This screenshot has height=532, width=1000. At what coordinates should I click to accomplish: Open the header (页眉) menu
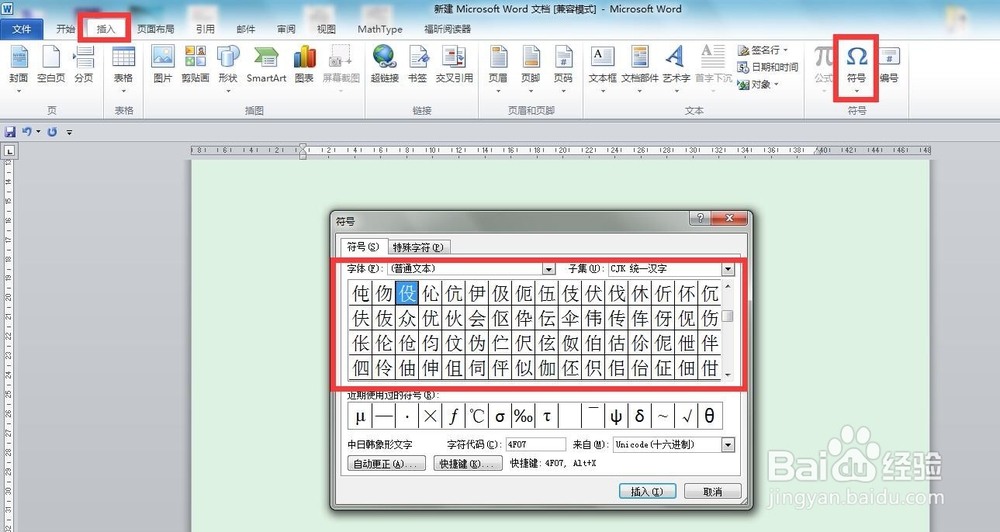click(x=498, y=68)
